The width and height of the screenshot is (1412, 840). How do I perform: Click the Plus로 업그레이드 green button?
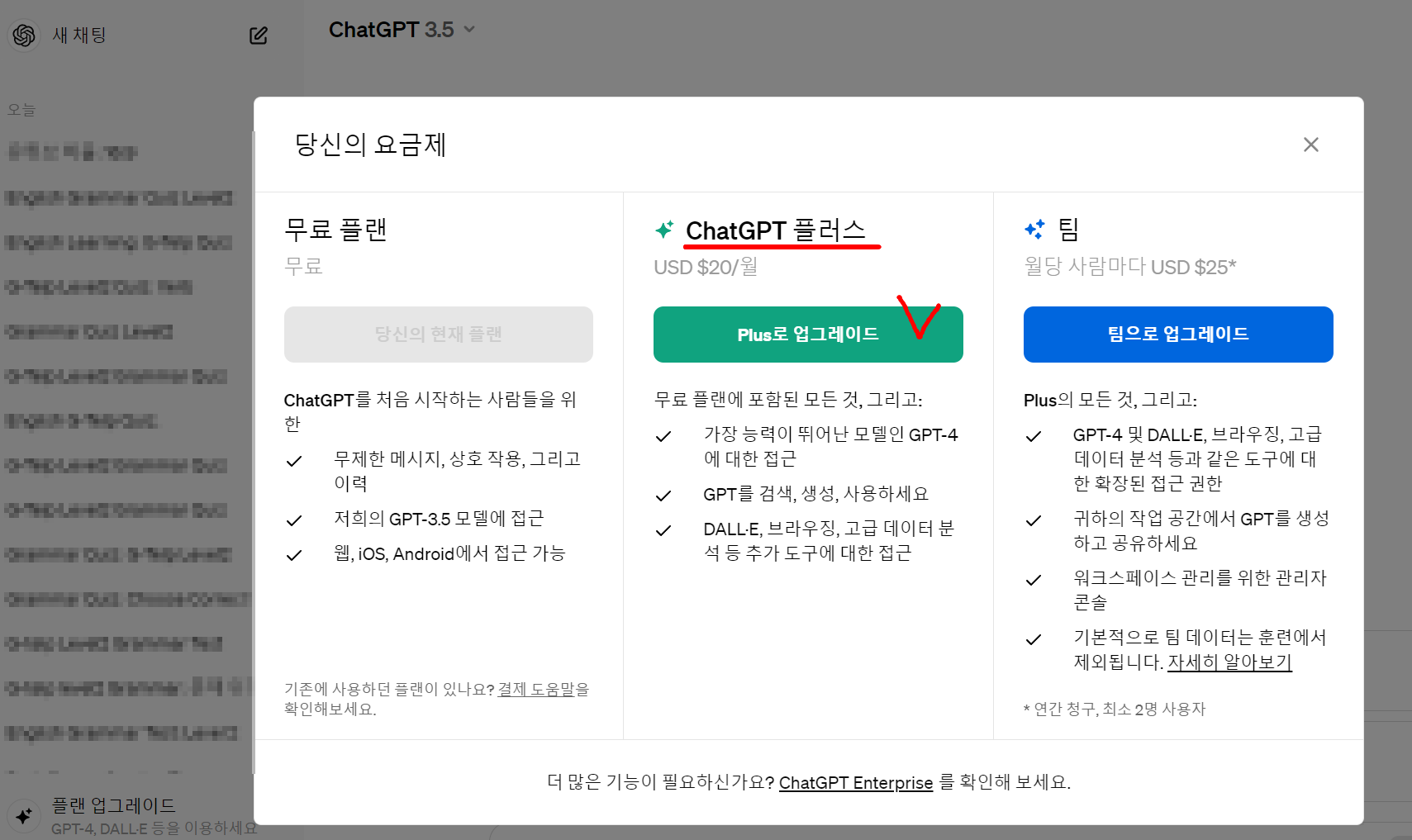(808, 335)
